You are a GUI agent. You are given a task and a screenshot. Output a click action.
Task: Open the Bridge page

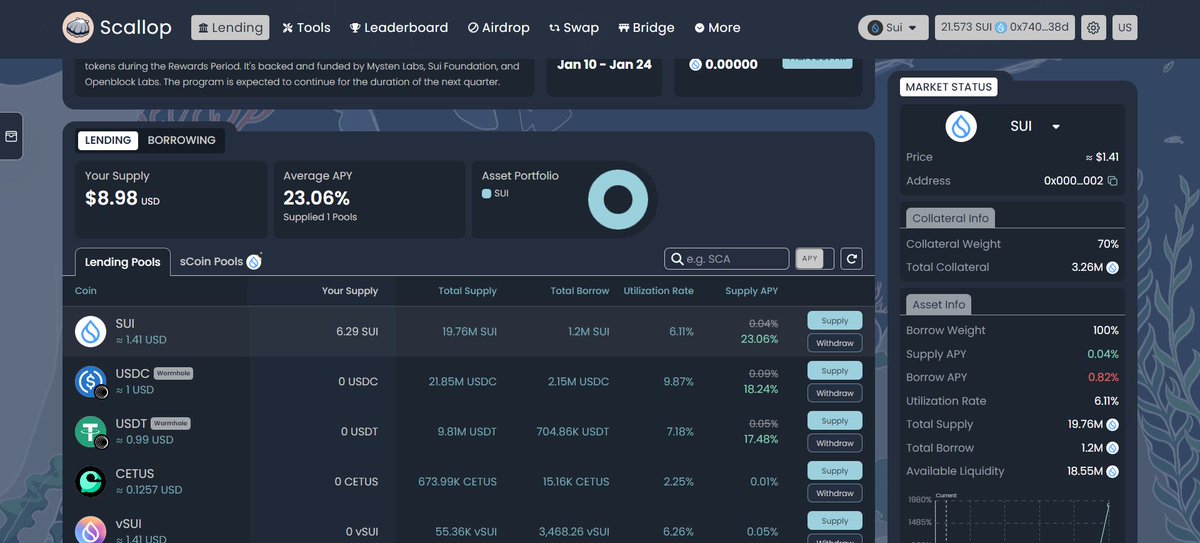pyautogui.click(x=646, y=28)
